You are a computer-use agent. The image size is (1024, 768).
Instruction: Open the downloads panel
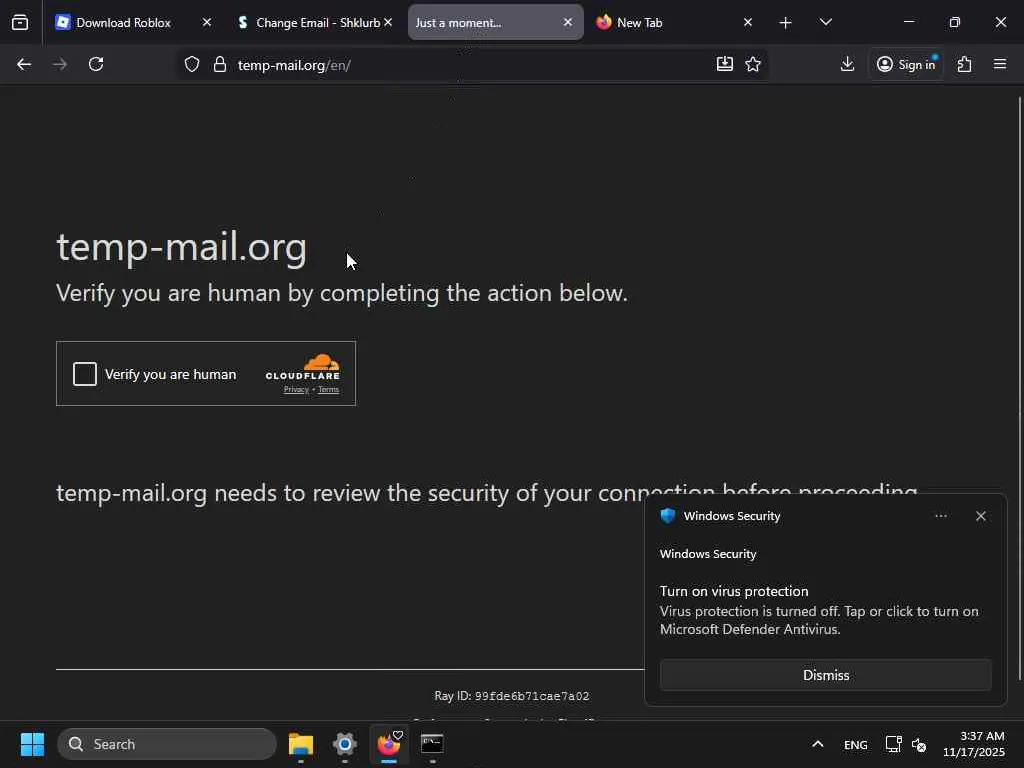pyautogui.click(x=847, y=64)
